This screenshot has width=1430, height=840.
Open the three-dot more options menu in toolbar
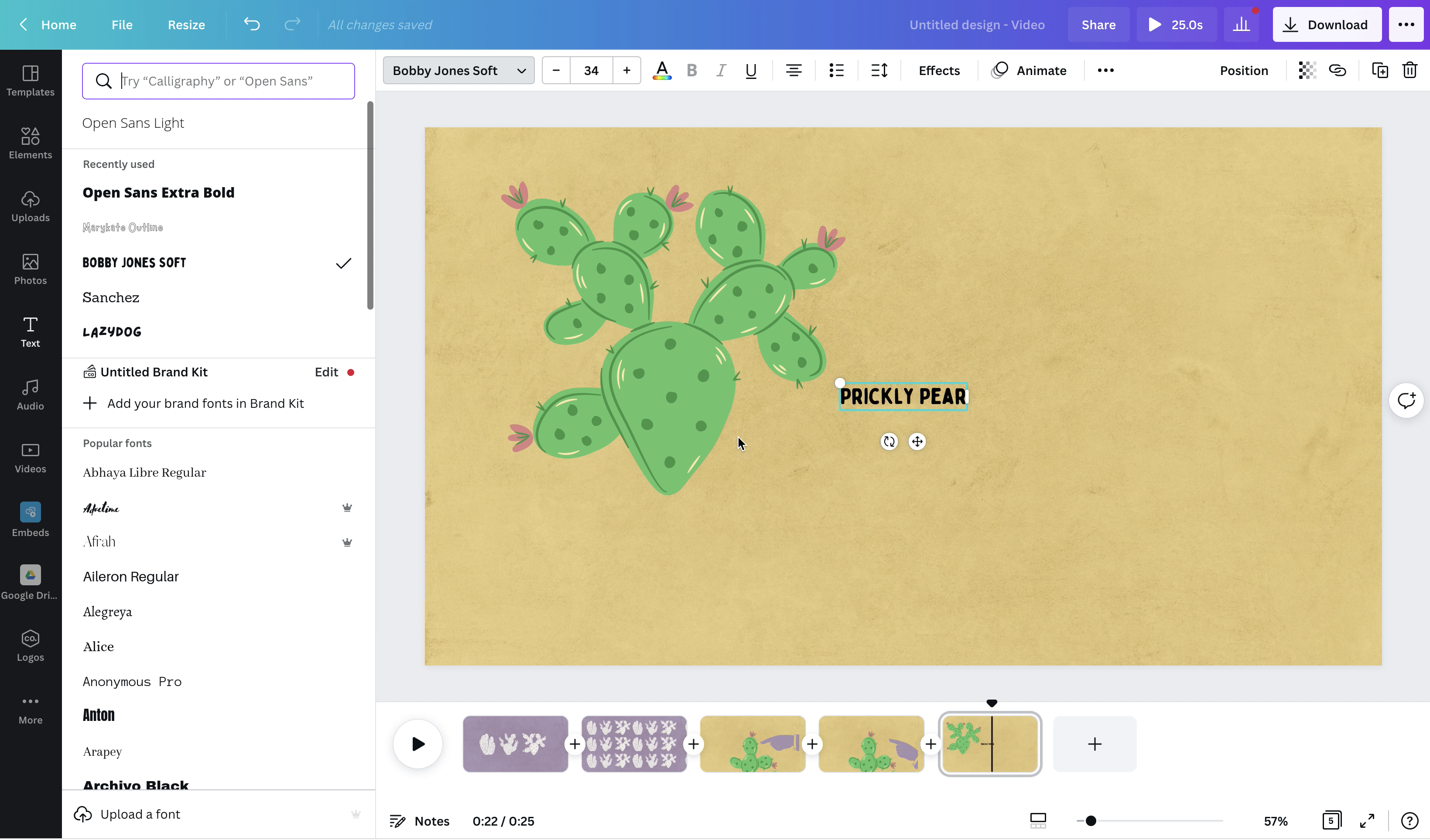tap(1105, 70)
